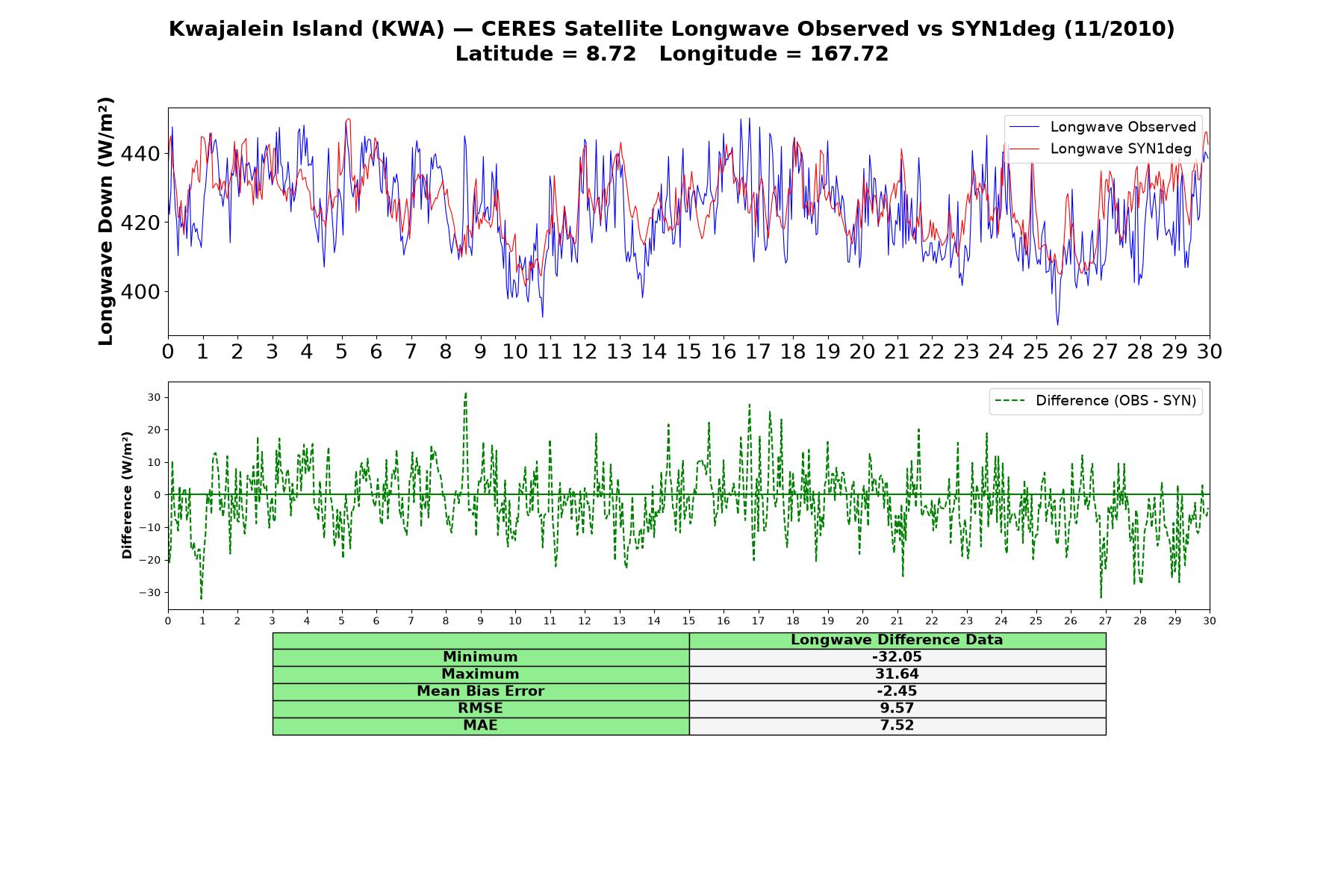1344x896 pixels.
Task: Select the Mean Bias Error row label
Action: [480, 691]
